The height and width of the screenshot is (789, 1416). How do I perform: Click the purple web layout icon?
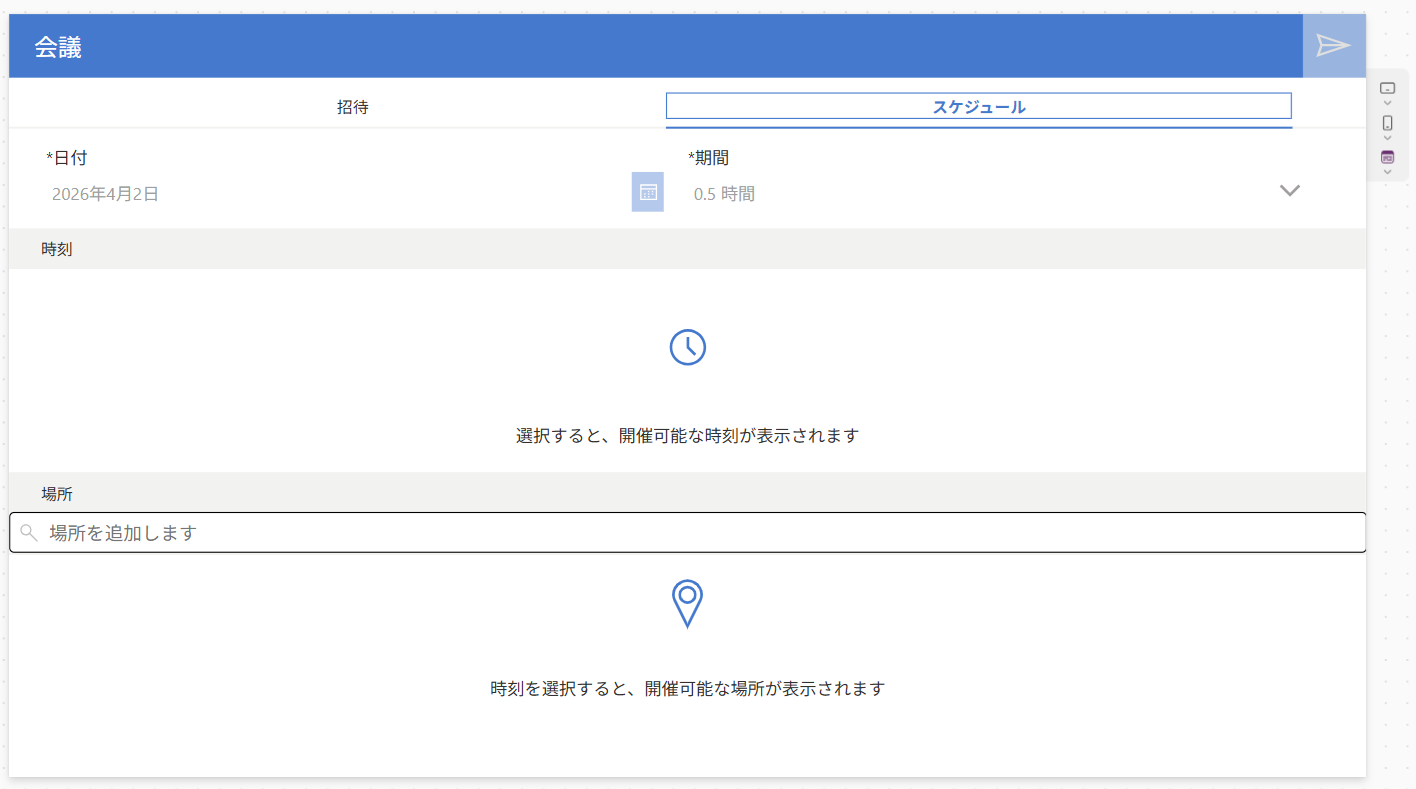[x=1387, y=157]
